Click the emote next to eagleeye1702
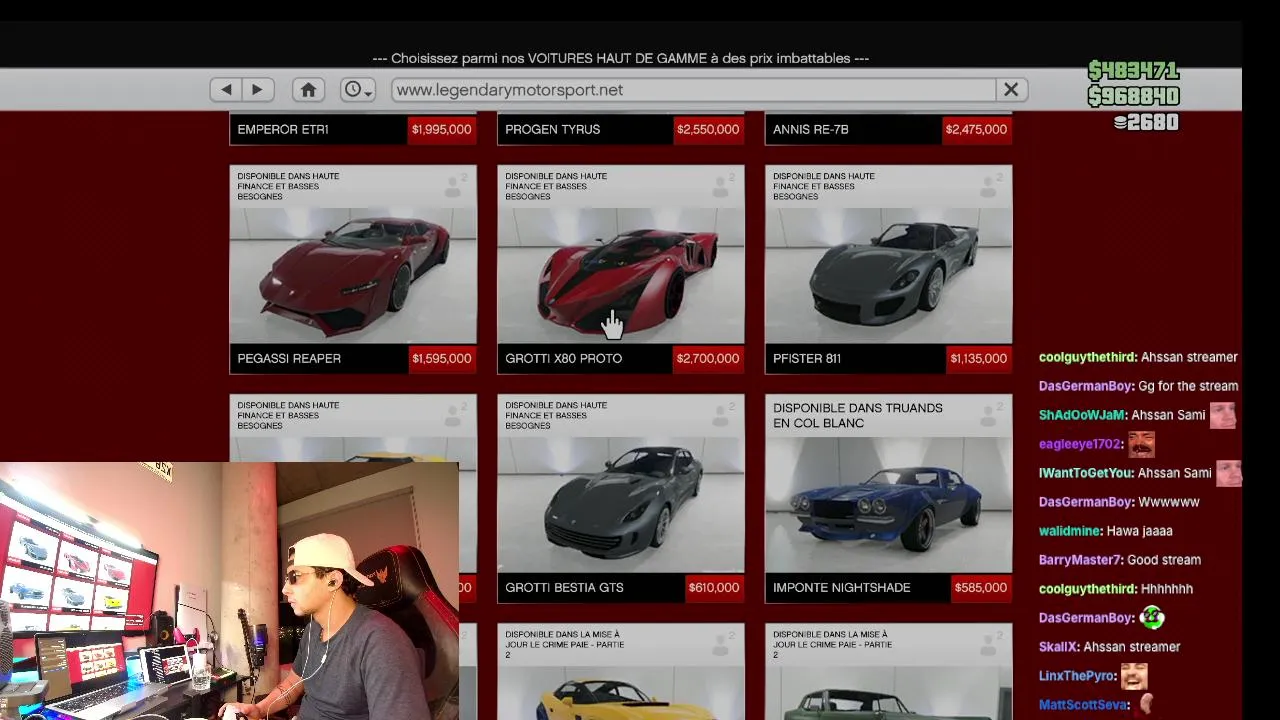 coord(1141,443)
